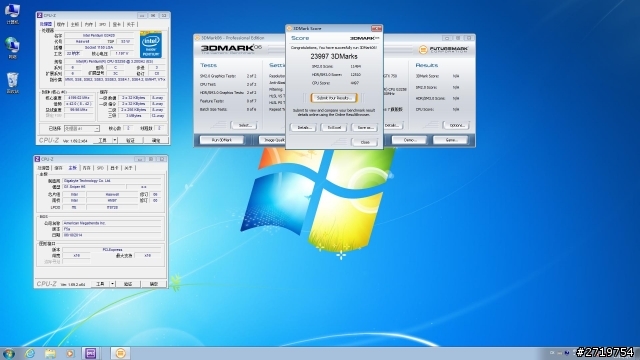This screenshot has width=640, height=360.
Task: Select the 关于 tab in mainboard CPU-Z window
Action: (x=129, y=168)
